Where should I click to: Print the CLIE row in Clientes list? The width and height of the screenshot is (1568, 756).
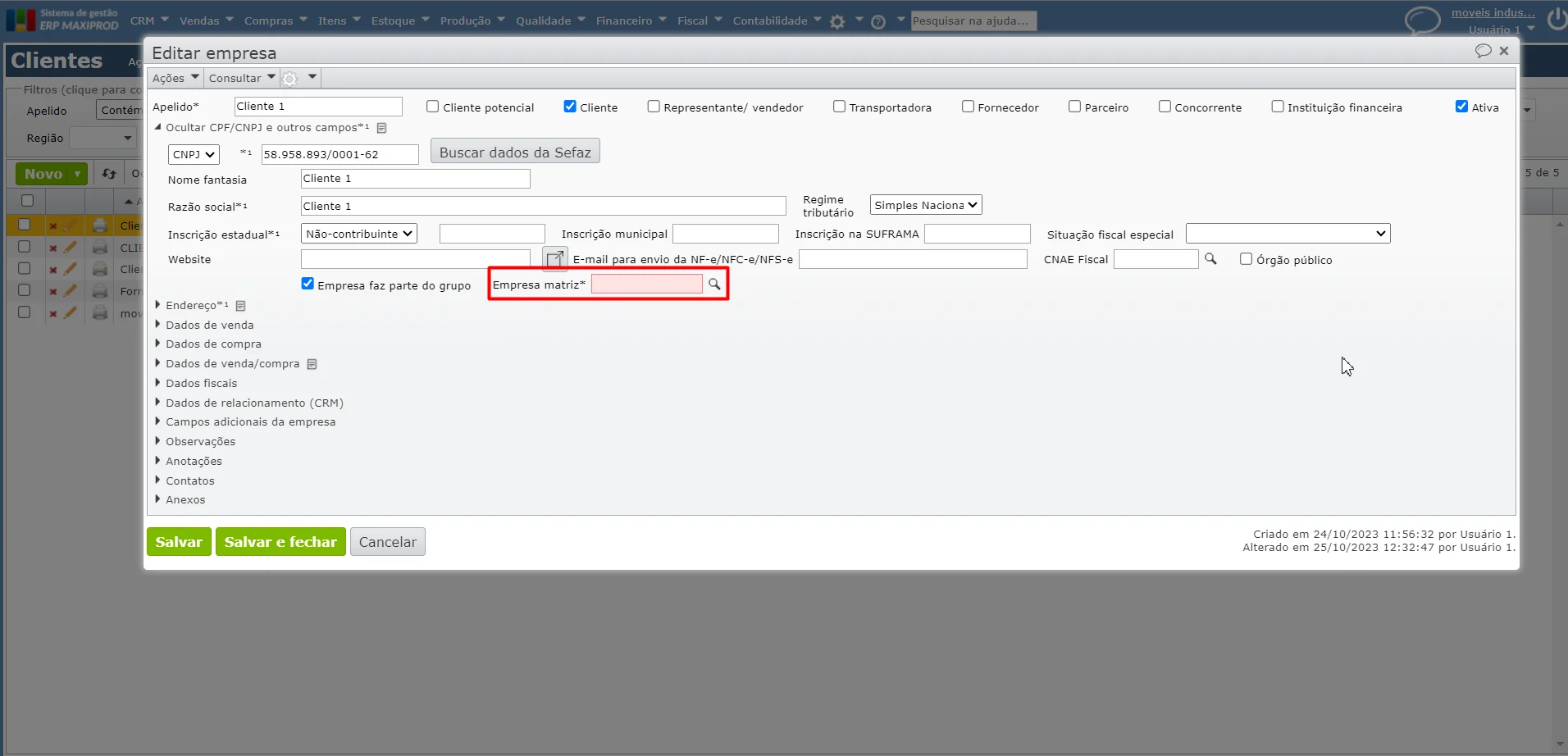100,247
